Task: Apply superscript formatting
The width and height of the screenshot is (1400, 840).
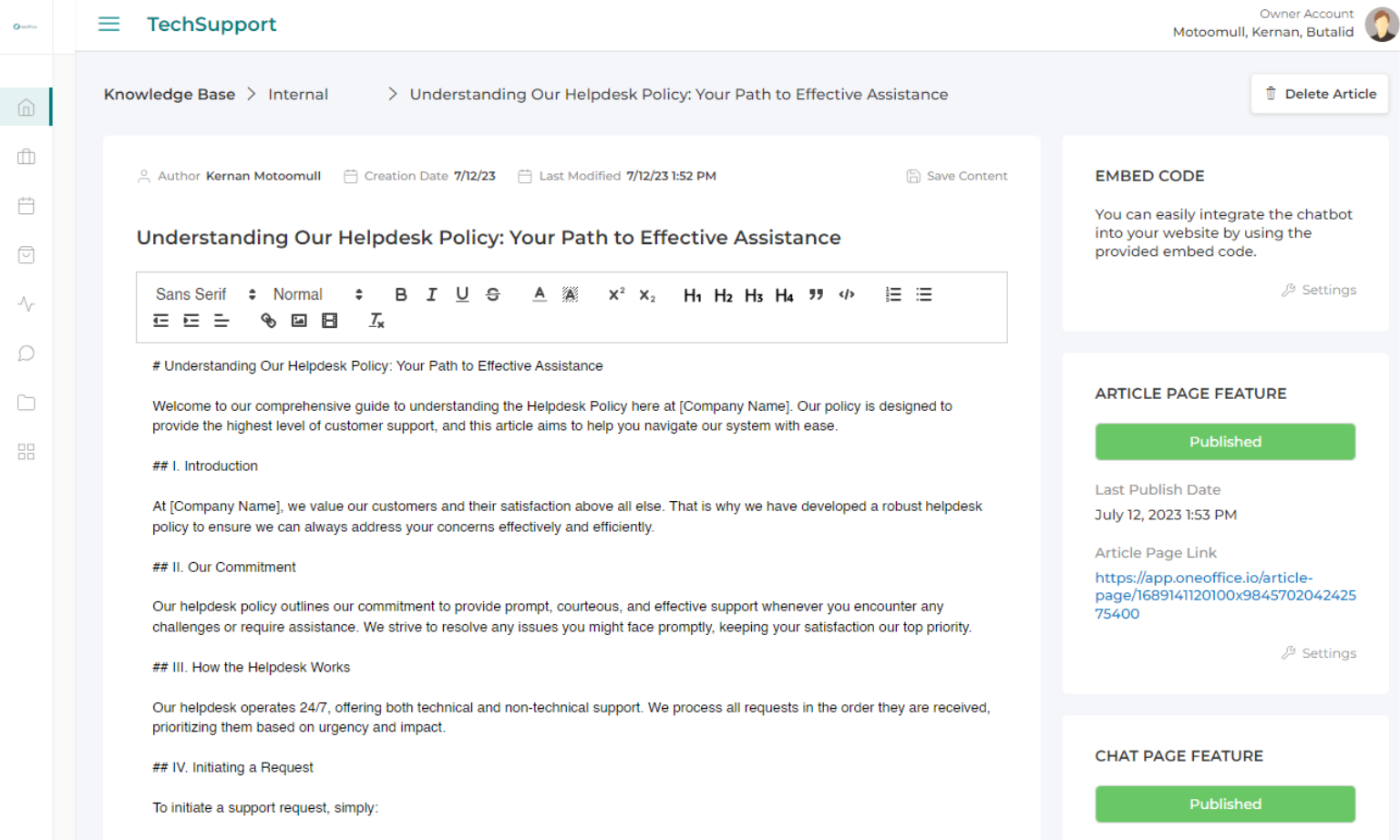Action: 616,294
